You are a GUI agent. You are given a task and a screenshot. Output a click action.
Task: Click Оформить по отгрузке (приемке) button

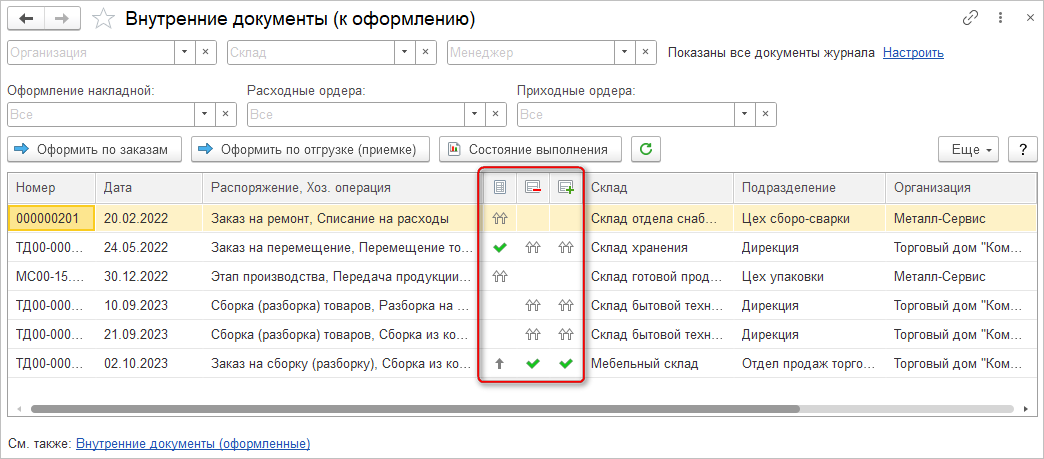point(312,149)
